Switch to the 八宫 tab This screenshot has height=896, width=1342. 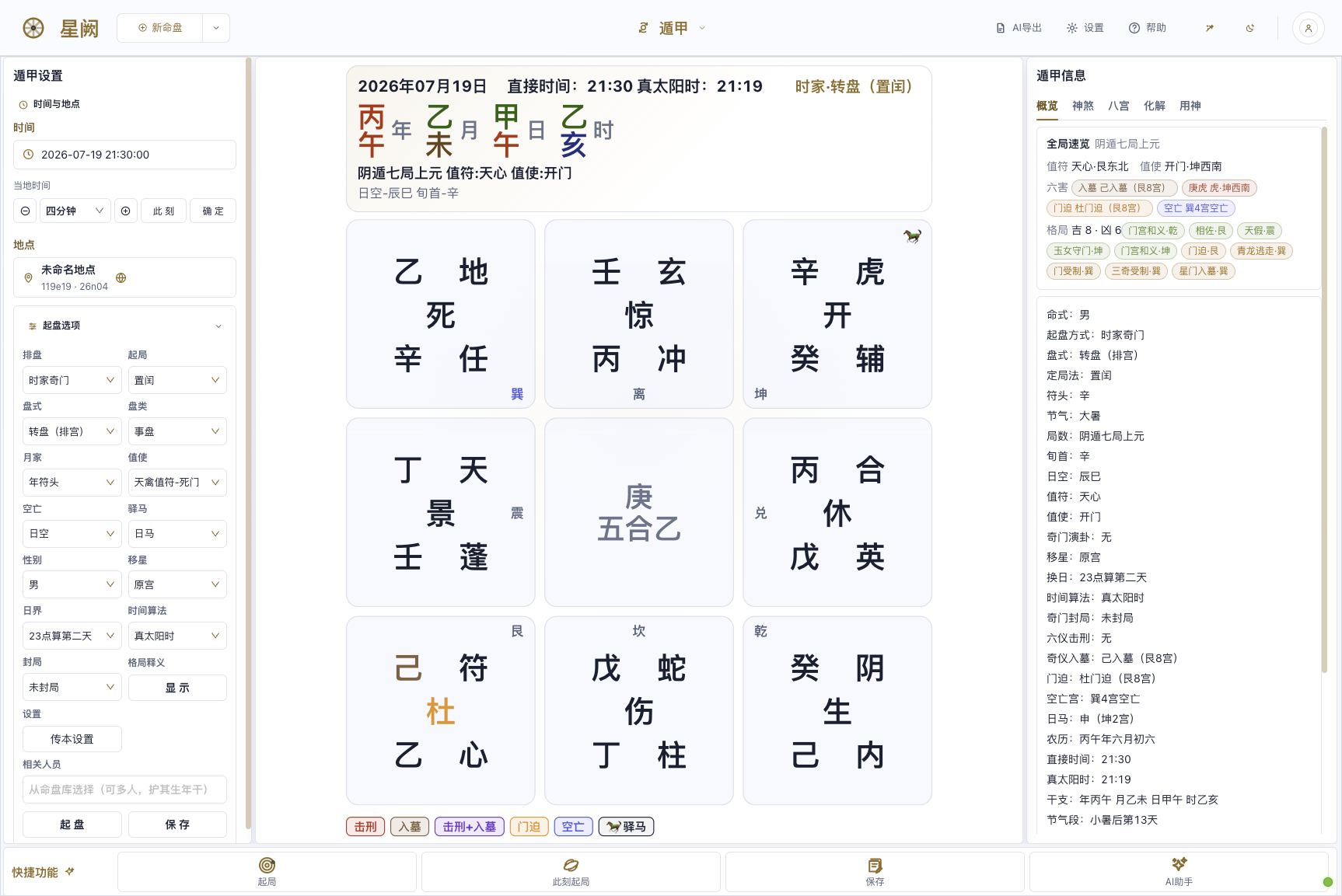1118,106
